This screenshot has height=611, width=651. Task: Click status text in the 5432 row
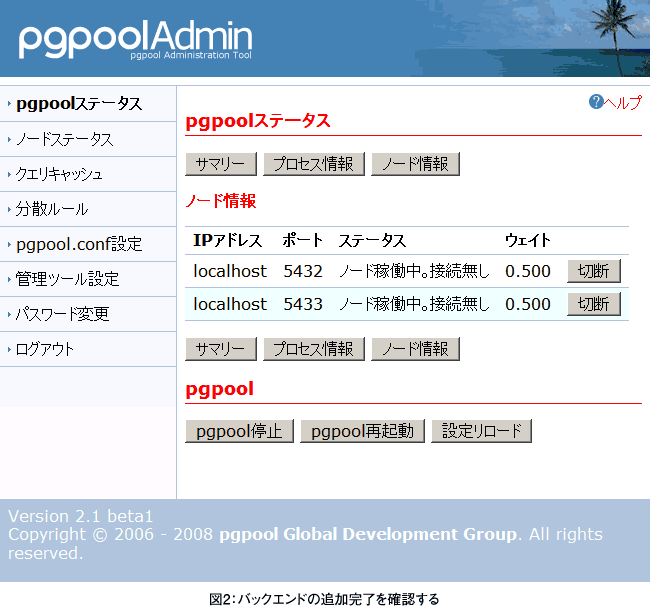(x=414, y=271)
